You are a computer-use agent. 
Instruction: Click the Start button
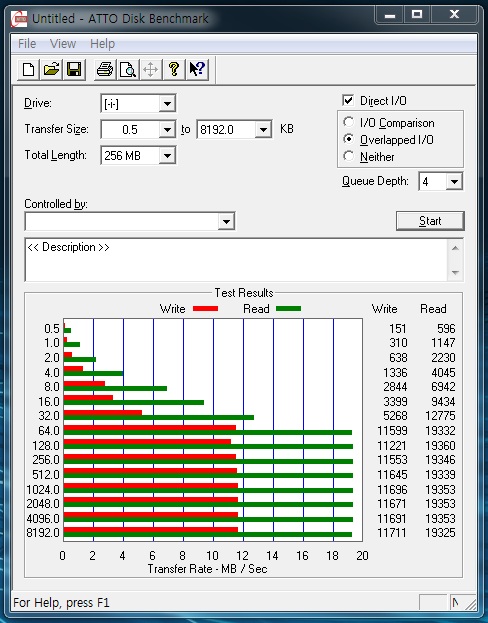click(x=430, y=221)
